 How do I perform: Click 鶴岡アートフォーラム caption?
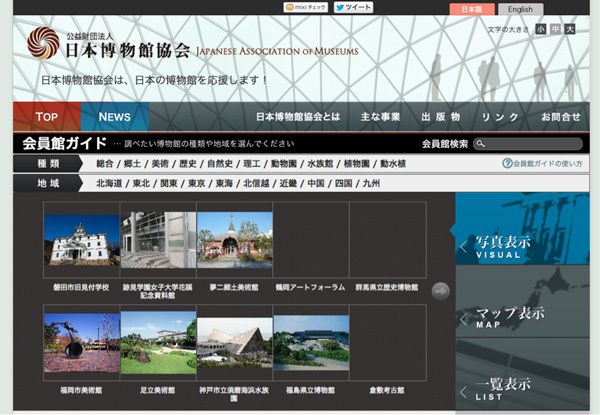point(310,287)
